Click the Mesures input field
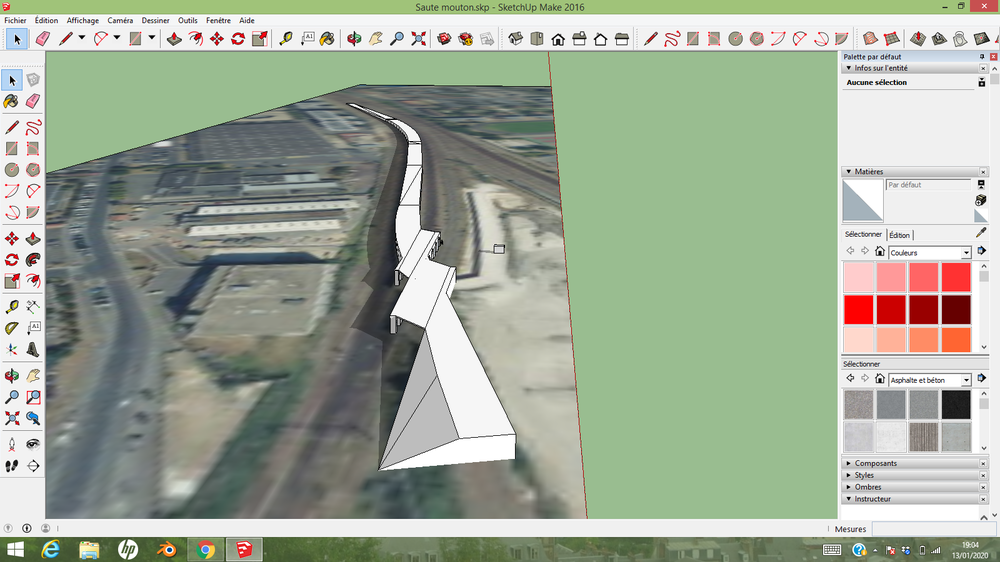 (933, 529)
